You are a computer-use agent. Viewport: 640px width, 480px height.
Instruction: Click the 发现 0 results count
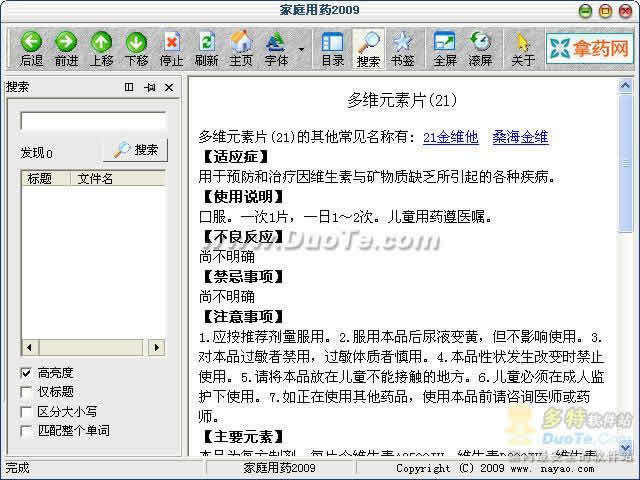(37, 153)
